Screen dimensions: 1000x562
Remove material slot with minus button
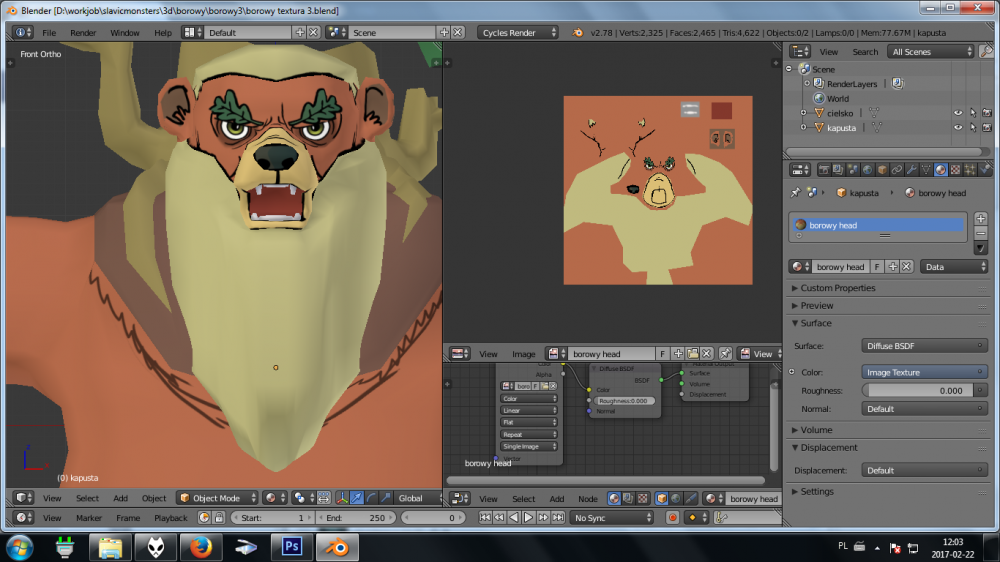(x=981, y=233)
